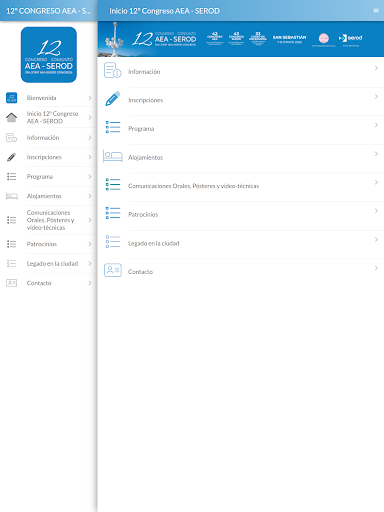Select the list icon beside Patrocinios in main list
Screen dimensions: 384x512
(x=113, y=213)
